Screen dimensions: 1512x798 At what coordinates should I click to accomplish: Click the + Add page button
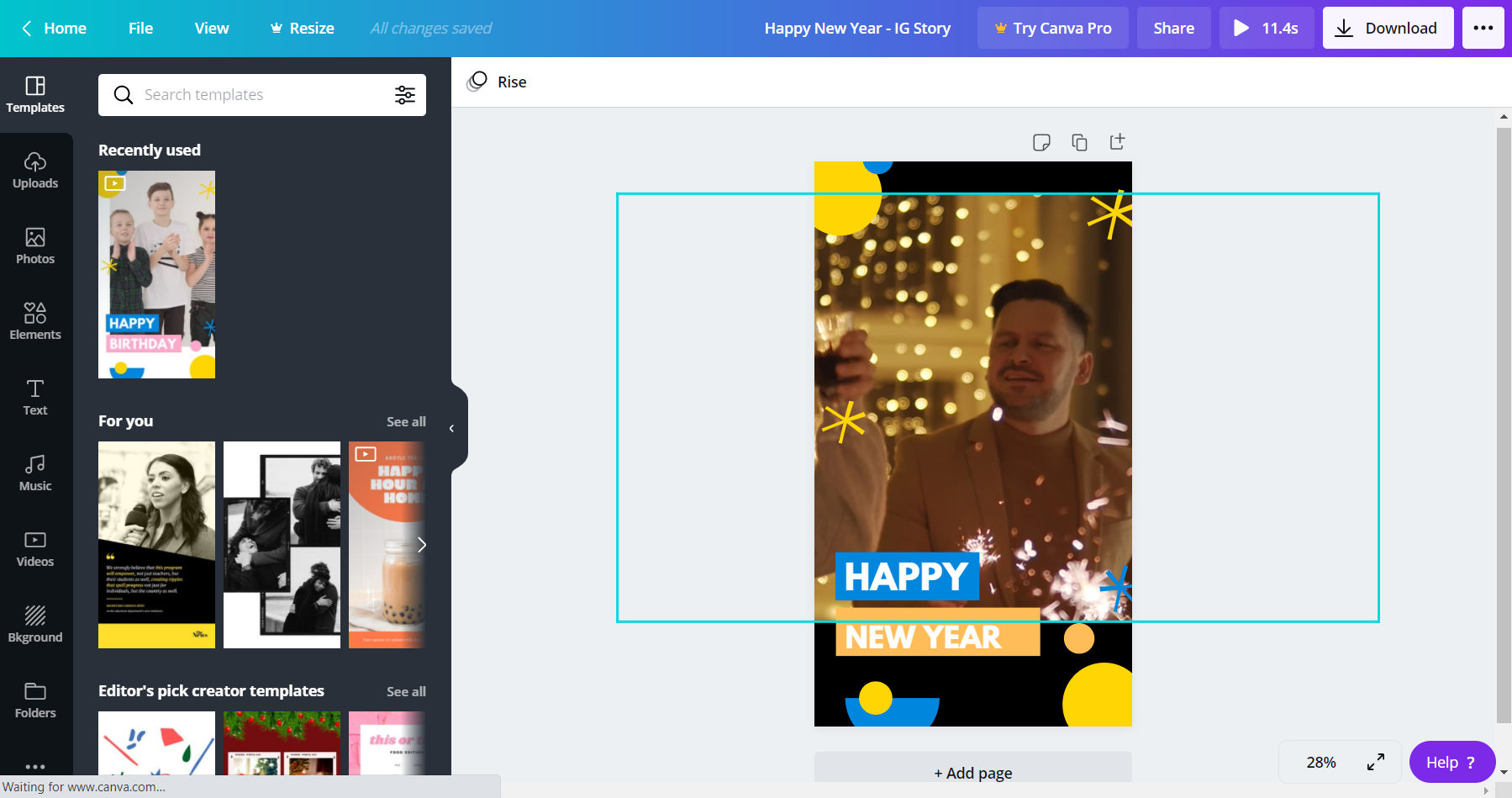coord(973,773)
